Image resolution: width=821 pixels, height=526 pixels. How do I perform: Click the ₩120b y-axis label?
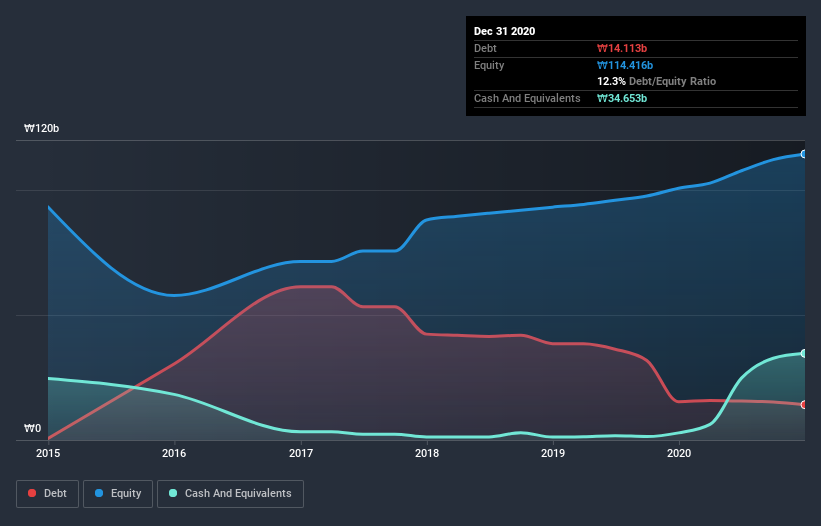tap(41, 128)
